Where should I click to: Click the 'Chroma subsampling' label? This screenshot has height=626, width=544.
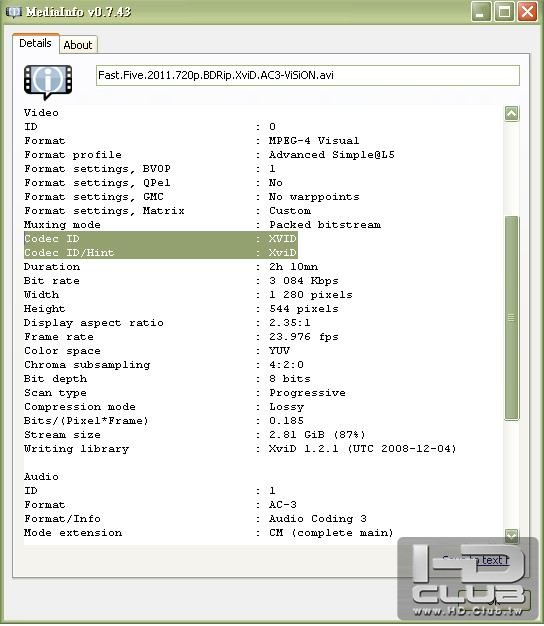click(87, 365)
